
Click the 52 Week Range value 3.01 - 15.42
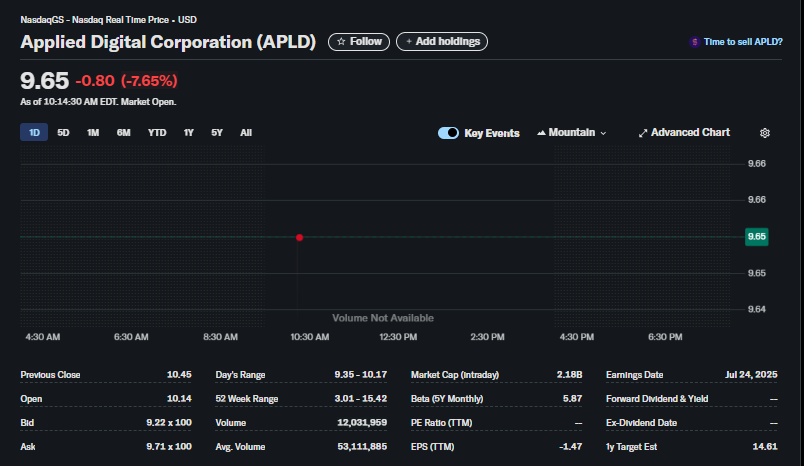pyautogui.click(x=360, y=398)
